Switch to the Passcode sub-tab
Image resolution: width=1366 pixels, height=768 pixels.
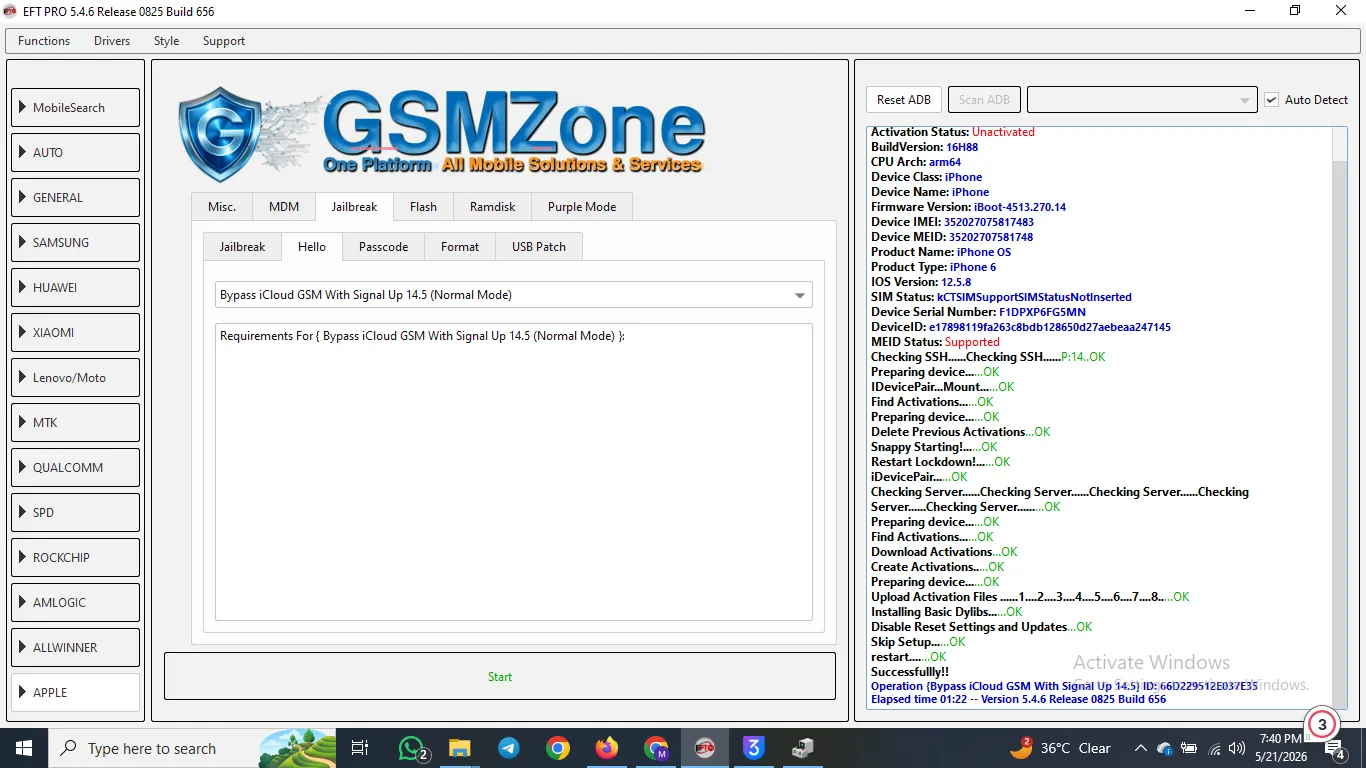(x=384, y=247)
